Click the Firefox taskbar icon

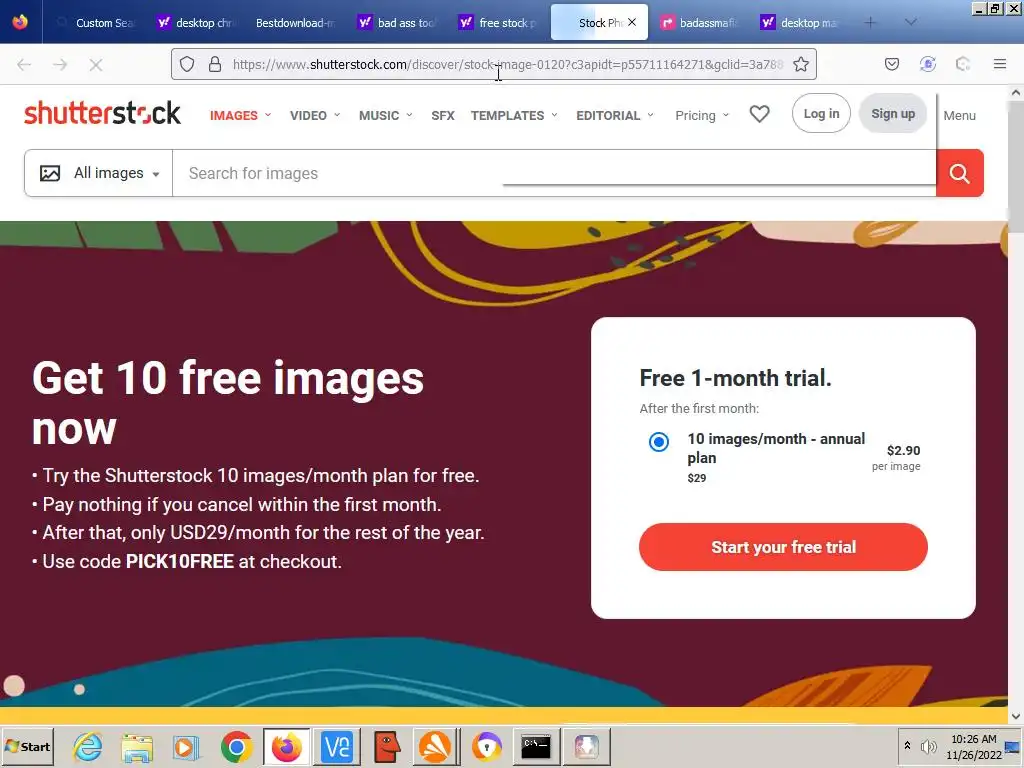286,746
